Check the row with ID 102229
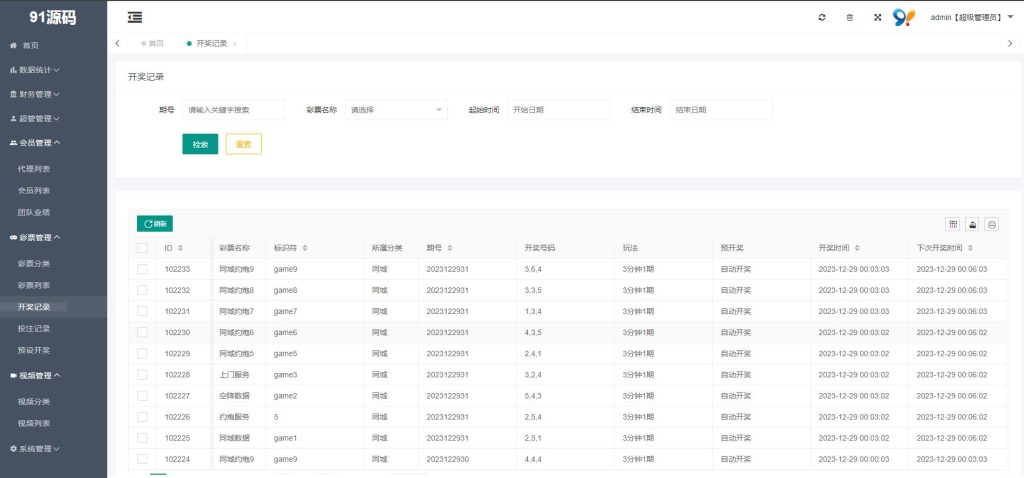Screen dimensions: 1024x478 pyautogui.click(x=142, y=353)
